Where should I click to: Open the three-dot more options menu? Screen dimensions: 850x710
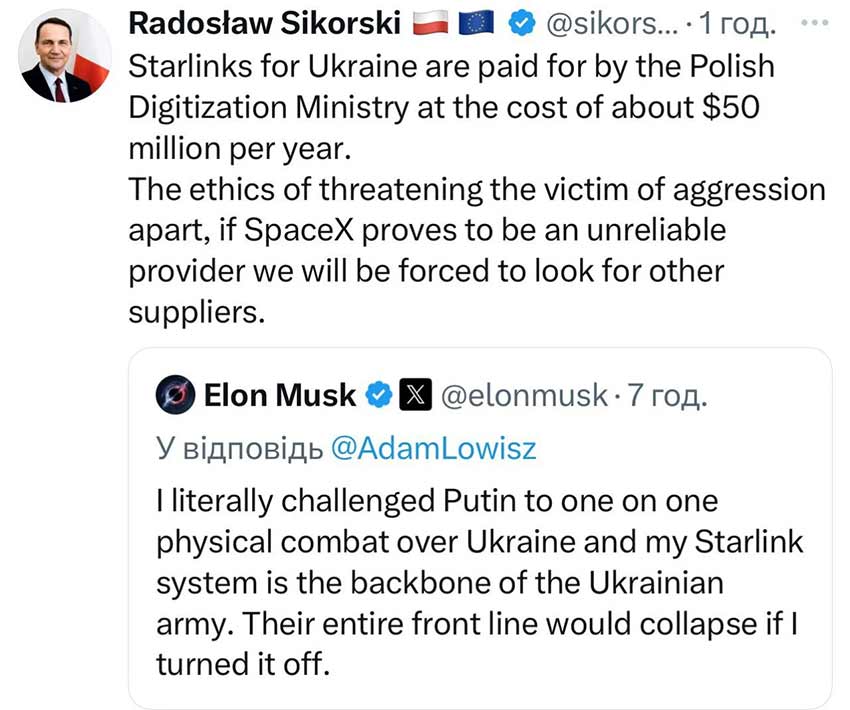click(815, 23)
